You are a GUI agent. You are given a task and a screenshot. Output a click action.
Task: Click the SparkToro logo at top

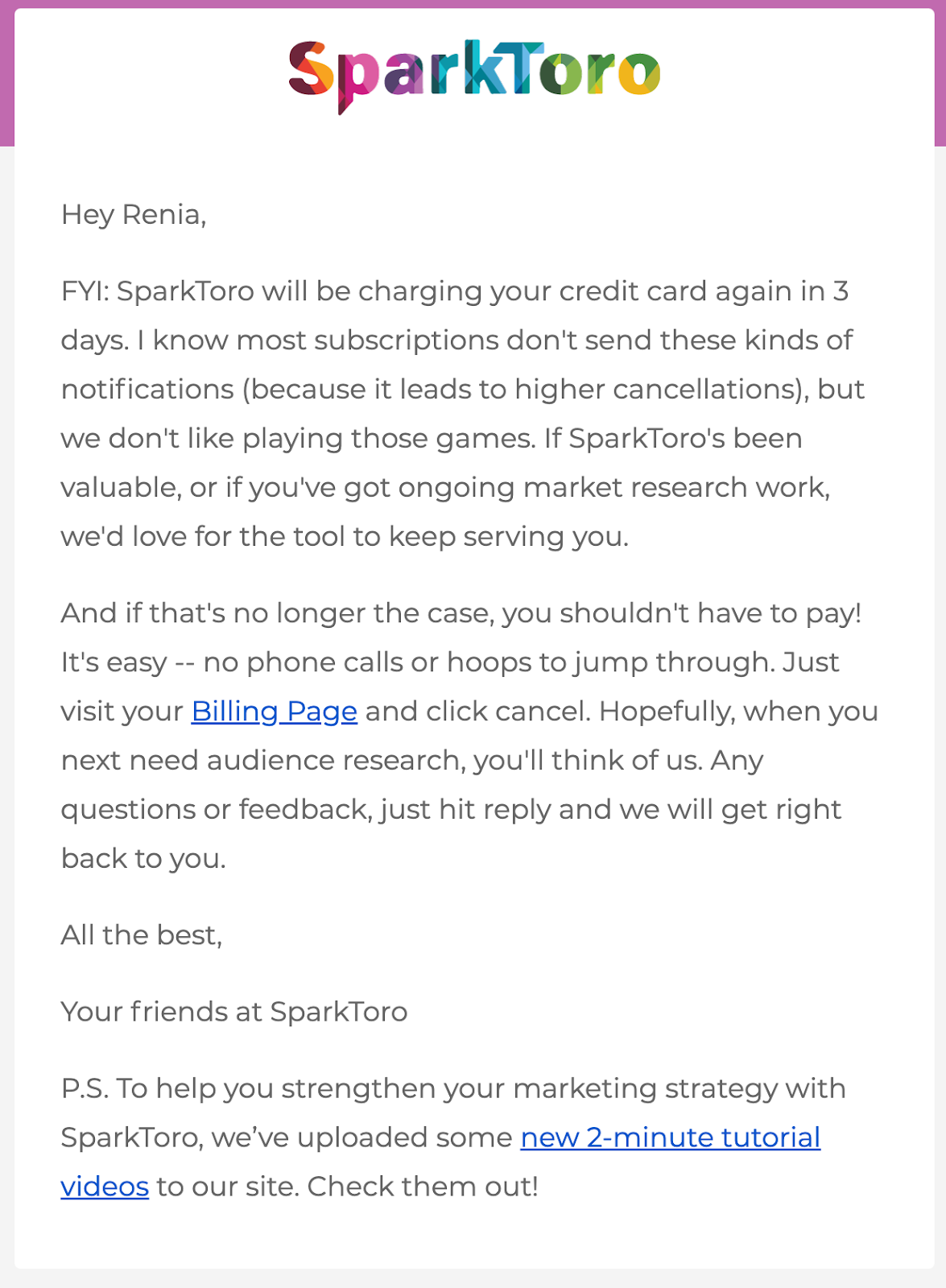click(473, 74)
